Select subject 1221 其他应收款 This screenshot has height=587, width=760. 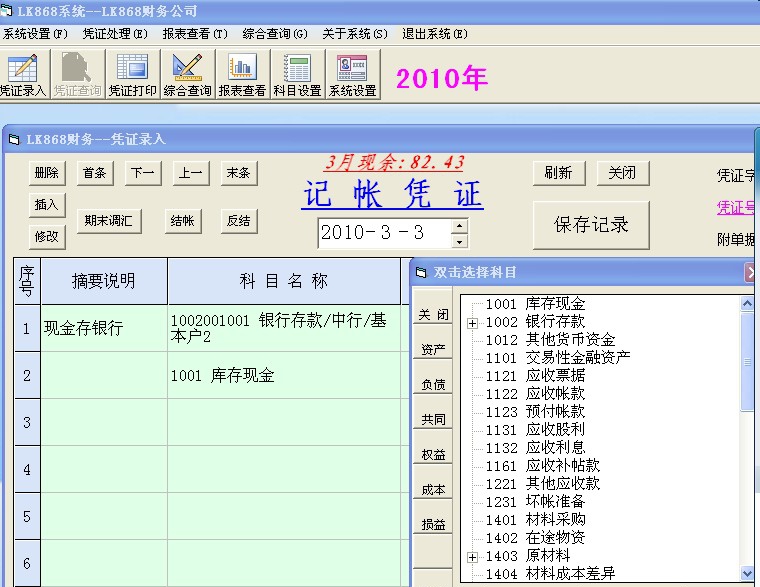point(543,483)
